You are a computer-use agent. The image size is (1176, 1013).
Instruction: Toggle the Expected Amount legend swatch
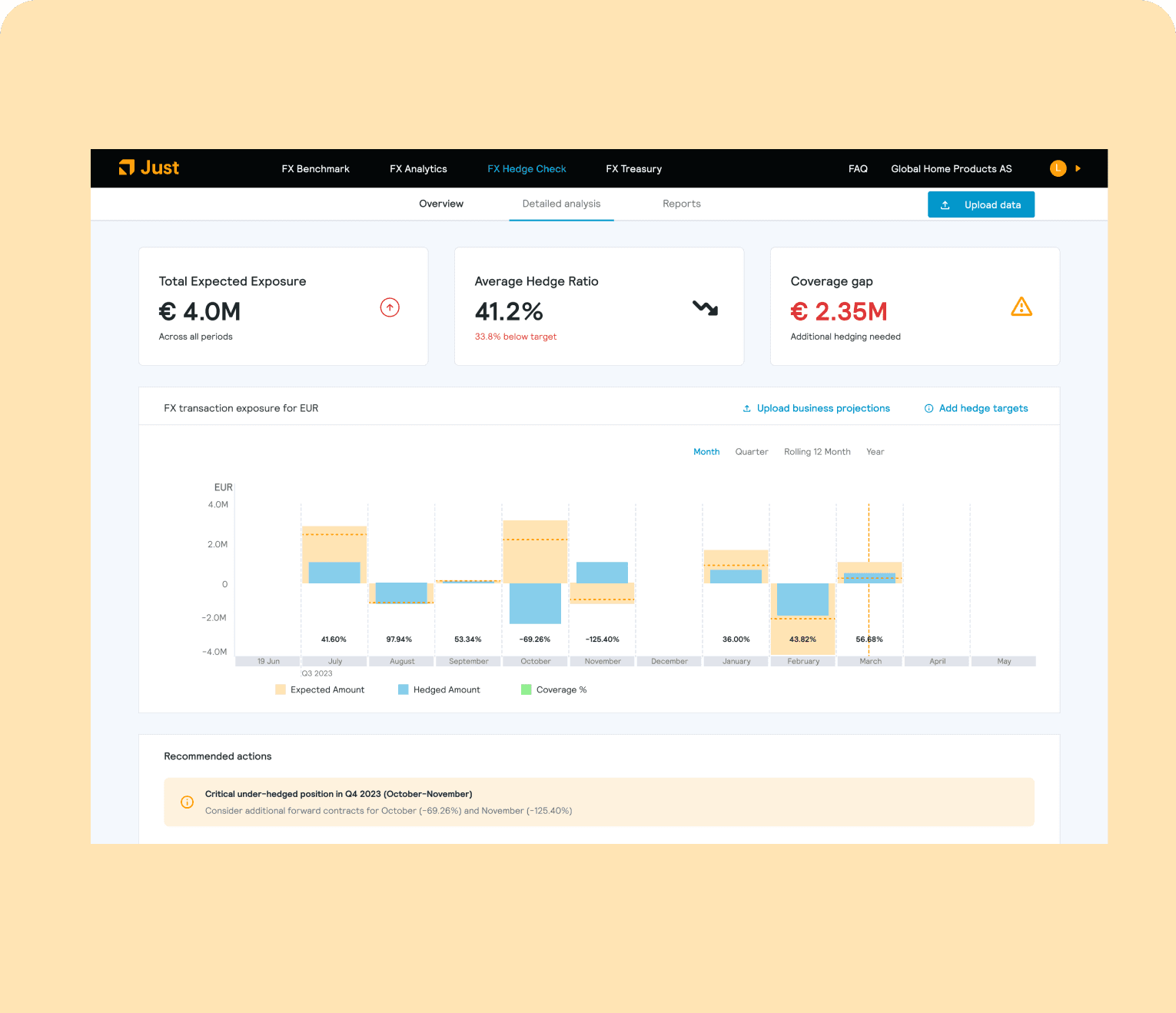281,689
